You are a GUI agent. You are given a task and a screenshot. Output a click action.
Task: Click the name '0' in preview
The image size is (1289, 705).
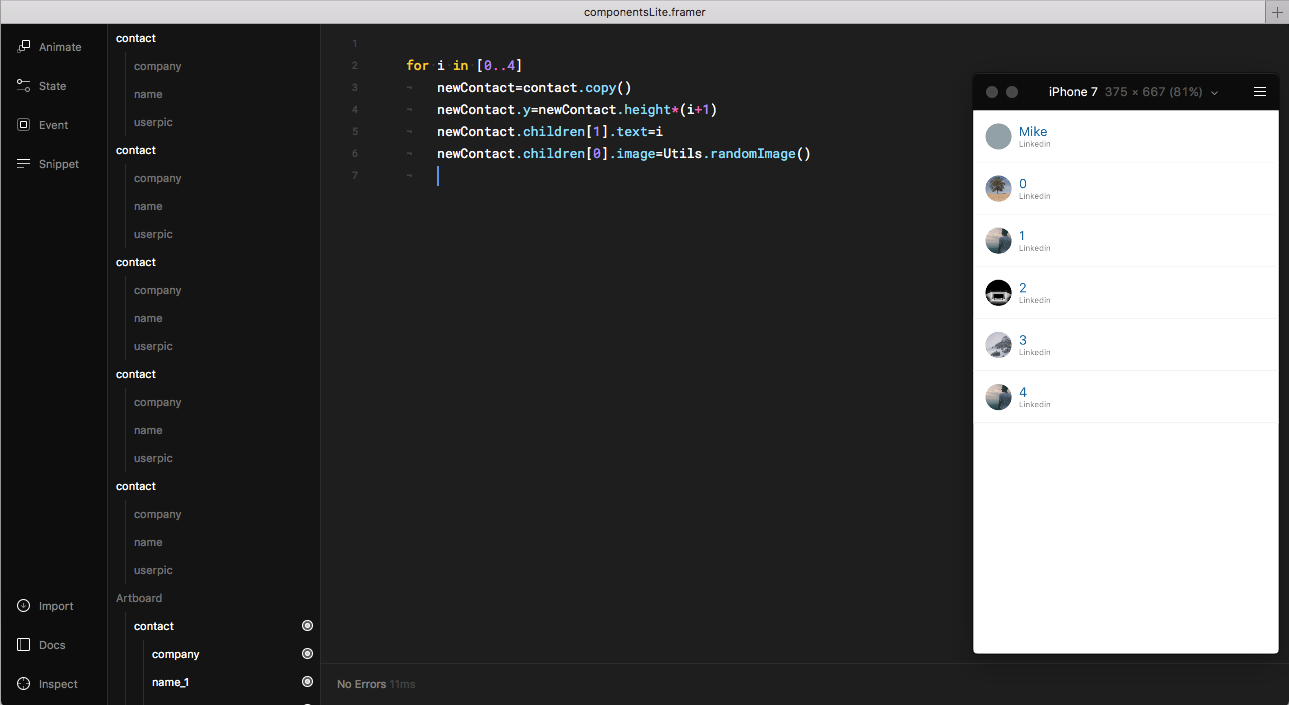(x=1023, y=184)
